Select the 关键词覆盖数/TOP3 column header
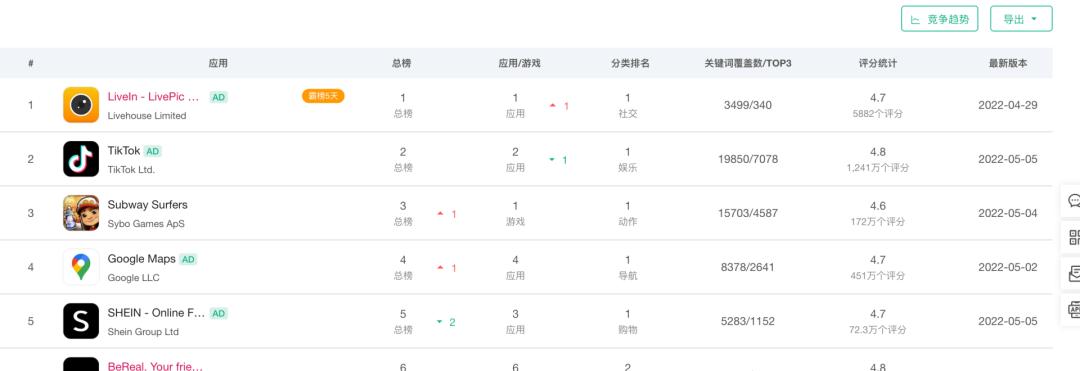Screen dimensions: 1080x371 coord(747,63)
